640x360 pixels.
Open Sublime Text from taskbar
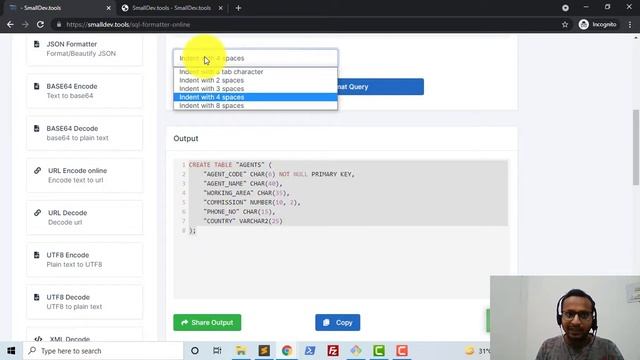(264, 351)
